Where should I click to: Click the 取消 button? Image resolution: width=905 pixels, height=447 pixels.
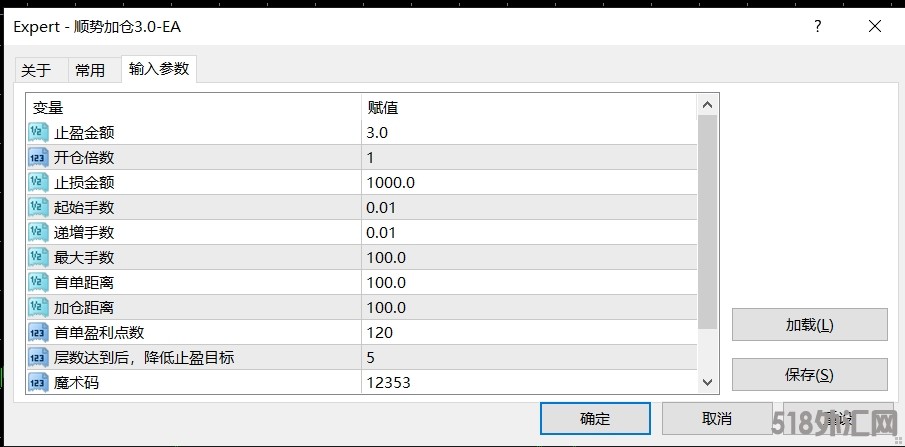point(716,418)
